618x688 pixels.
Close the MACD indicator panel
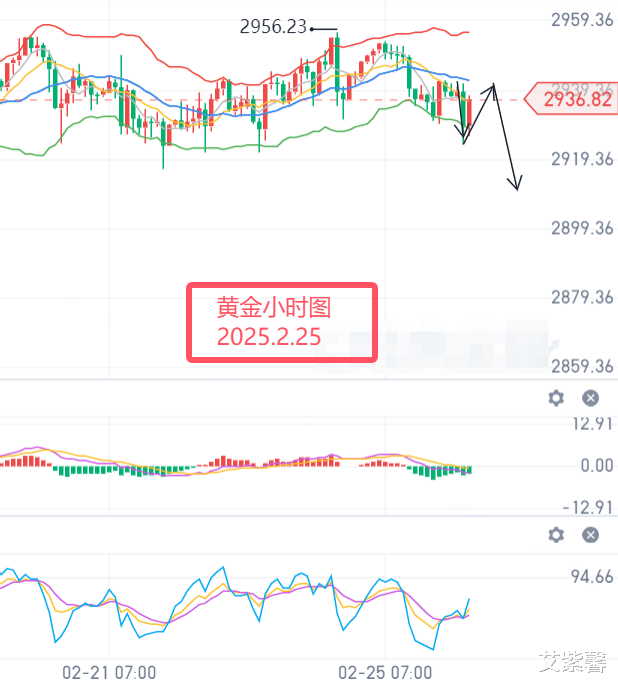(590, 398)
